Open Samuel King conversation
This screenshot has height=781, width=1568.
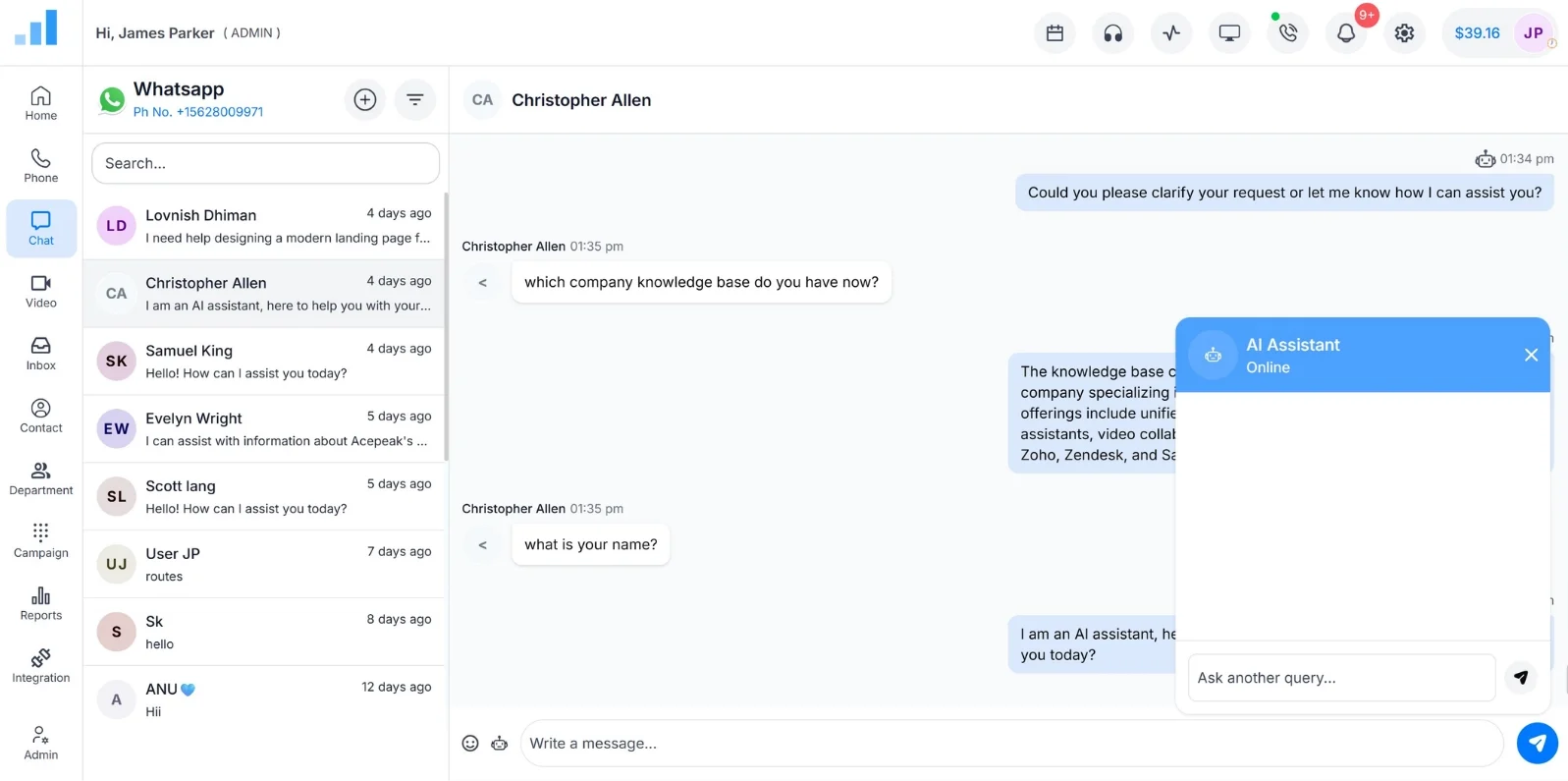[265, 362]
